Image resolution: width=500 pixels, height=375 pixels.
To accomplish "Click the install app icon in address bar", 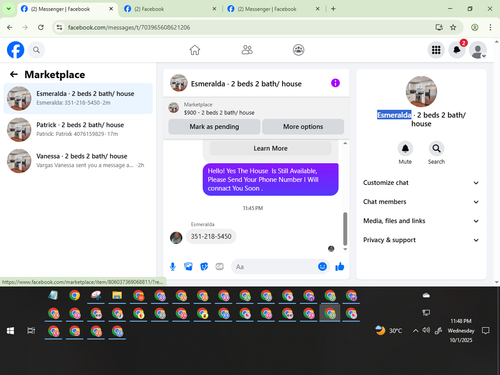I will [x=439, y=27].
